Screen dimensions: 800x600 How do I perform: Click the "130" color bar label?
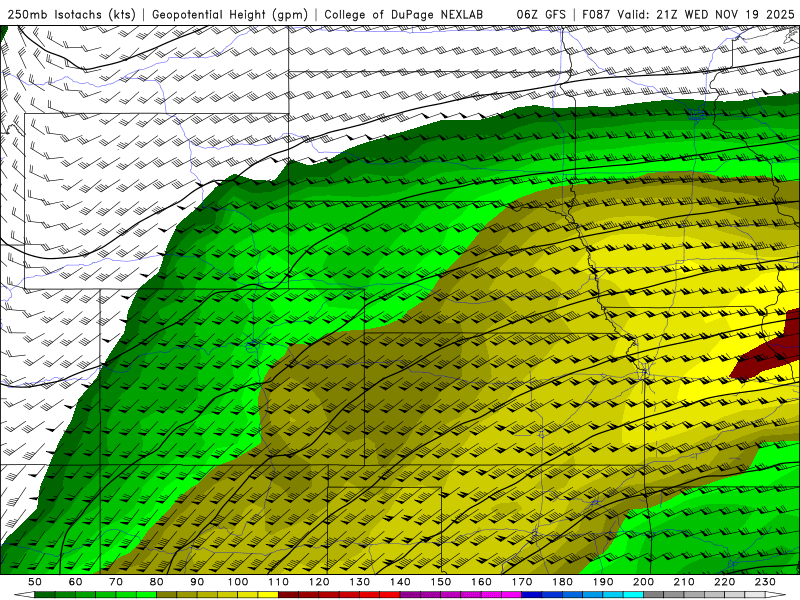pos(360,582)
